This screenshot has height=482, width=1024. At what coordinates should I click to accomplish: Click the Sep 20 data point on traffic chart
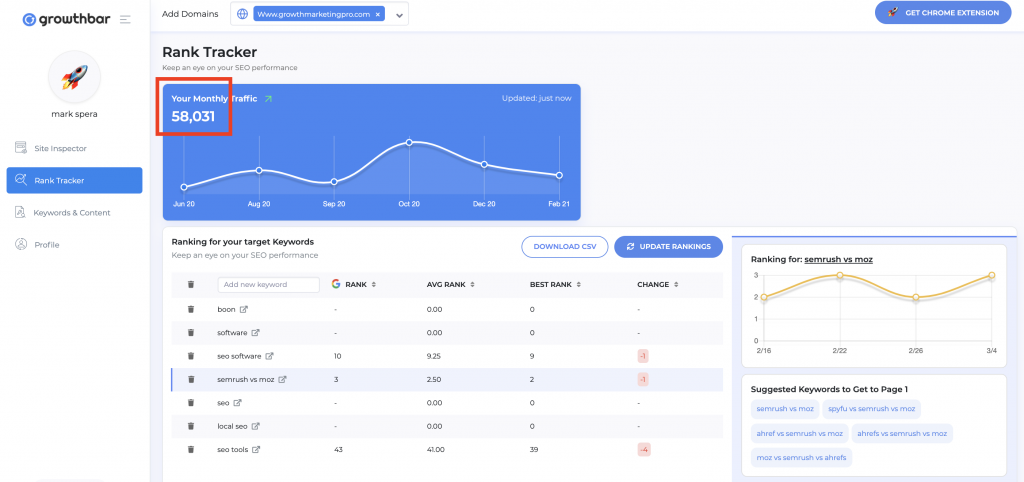pyautogui.click(x=334, y=182)
